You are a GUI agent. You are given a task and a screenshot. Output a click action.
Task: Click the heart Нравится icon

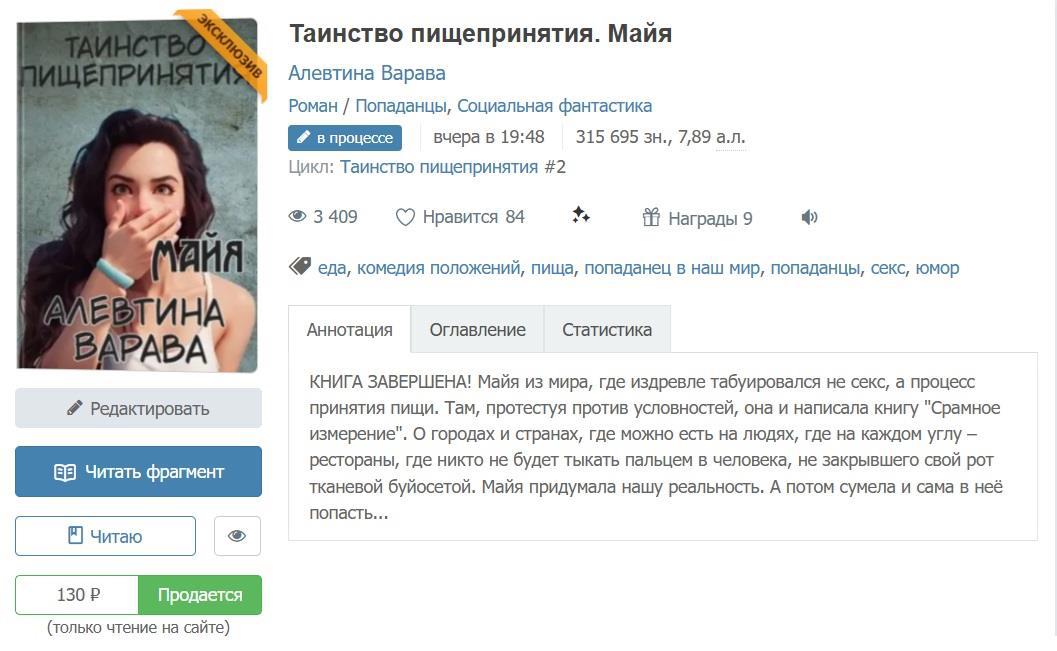404,217
